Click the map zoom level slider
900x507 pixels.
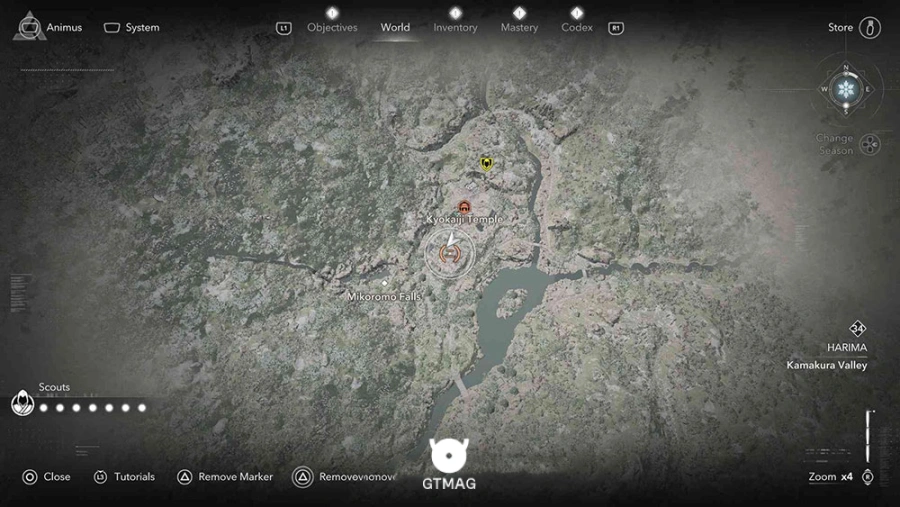[x=869, y=436]
